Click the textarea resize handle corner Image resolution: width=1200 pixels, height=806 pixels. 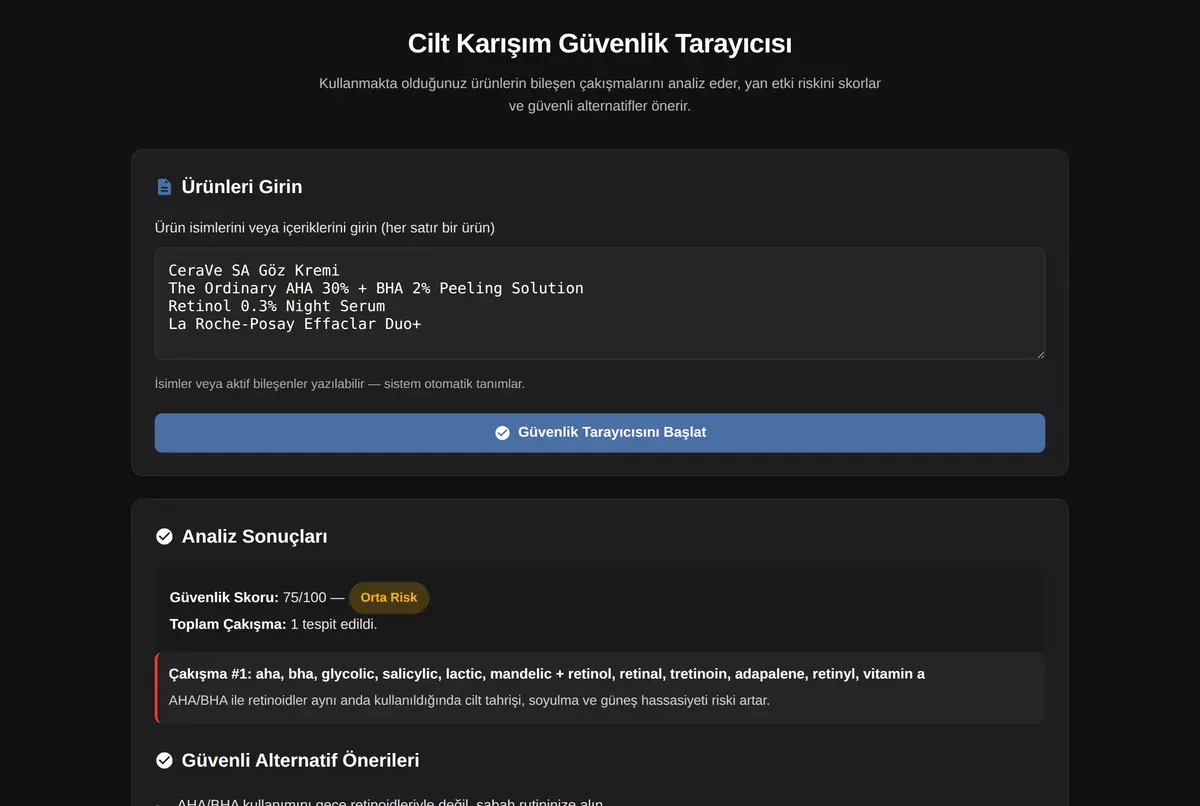tap(1038, 353)
